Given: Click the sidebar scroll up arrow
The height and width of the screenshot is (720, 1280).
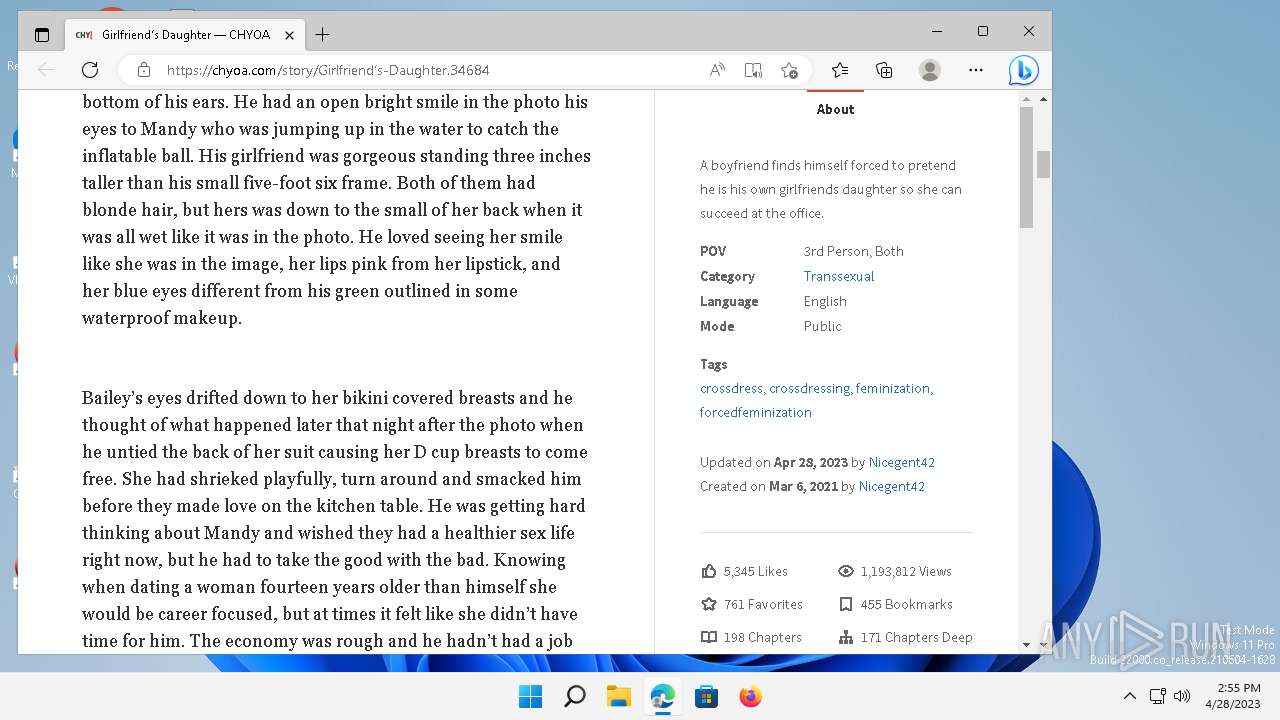Looking at the screenshot, I should (x=1026, y=98).
